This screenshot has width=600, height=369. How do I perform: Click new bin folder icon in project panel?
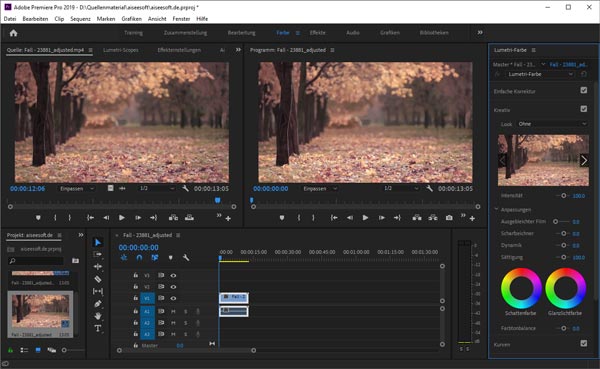click(75, 261)
